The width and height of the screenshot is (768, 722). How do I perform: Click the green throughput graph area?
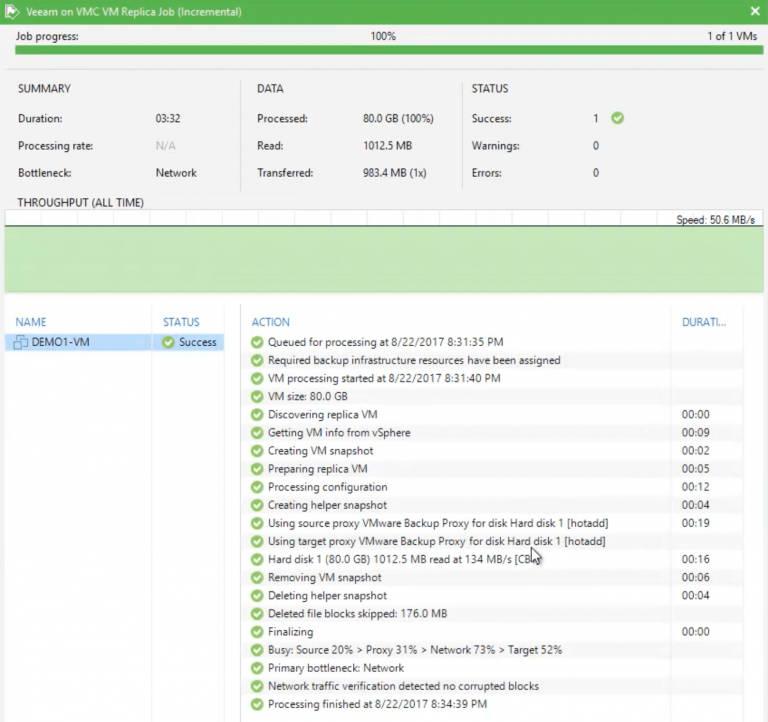[384, 259]
